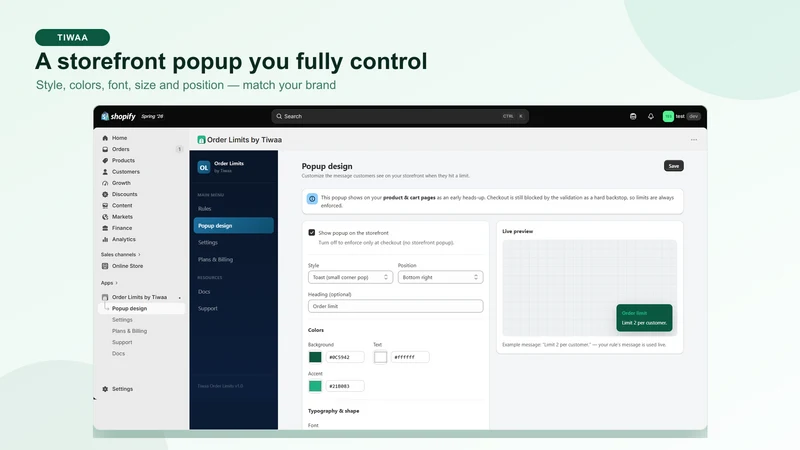Click the Orders count badge
This screenshot has height=450, width=800.
click(179, 149)
